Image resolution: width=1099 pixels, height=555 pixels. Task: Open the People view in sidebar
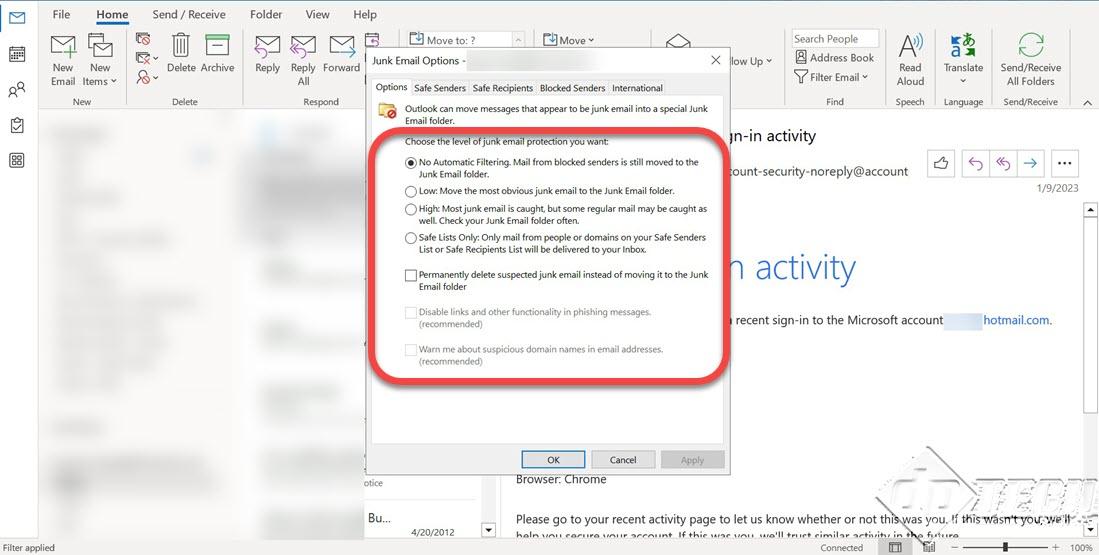coord(16,90)
